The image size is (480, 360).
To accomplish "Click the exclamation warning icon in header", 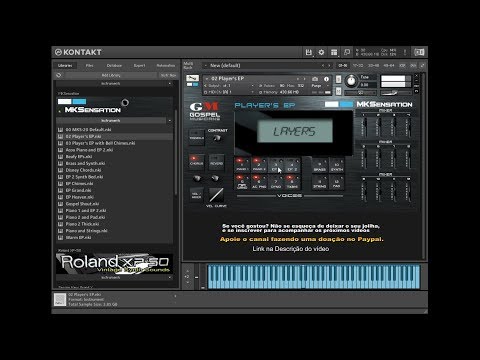I will tap(405, 52).
